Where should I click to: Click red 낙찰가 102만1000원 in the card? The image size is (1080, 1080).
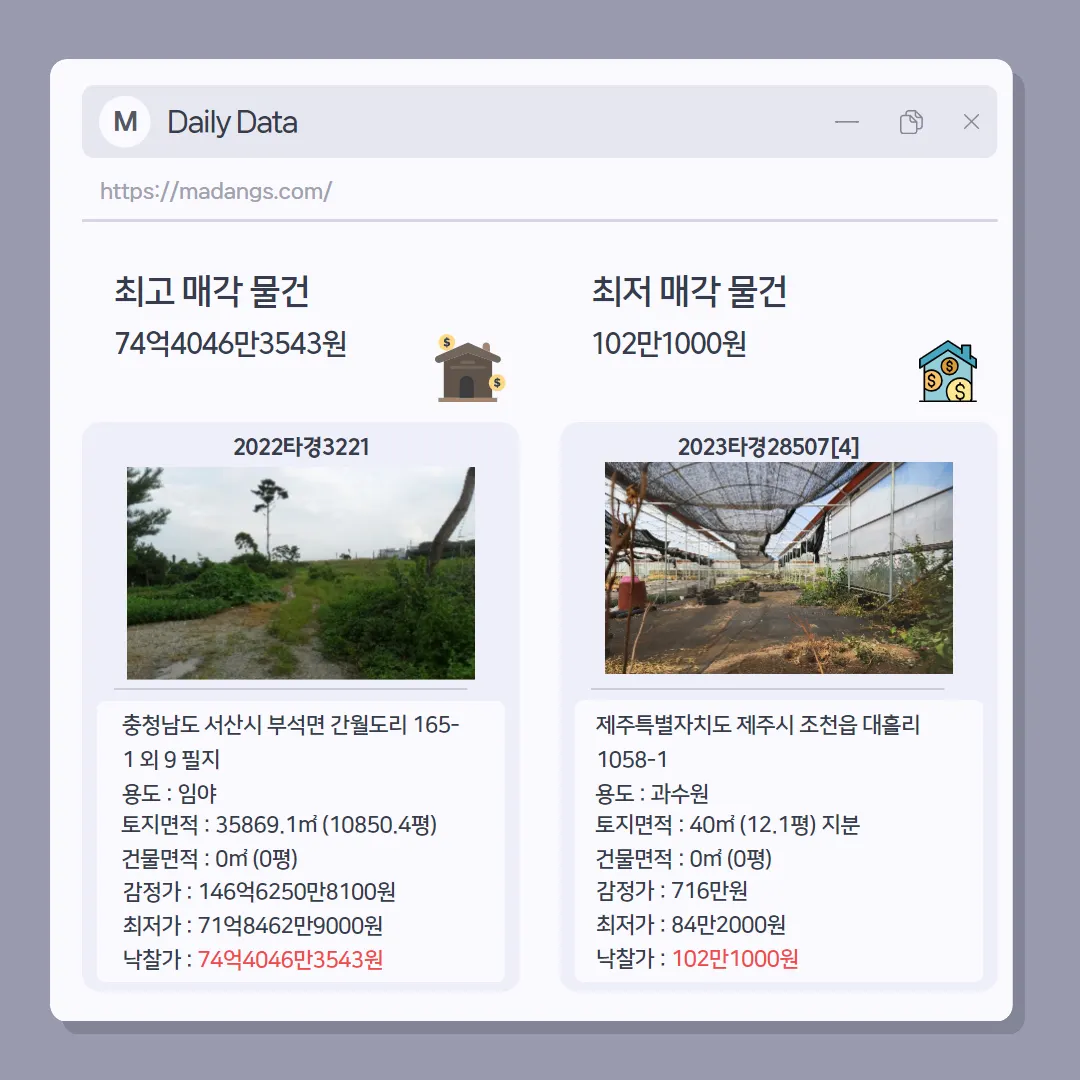click(735, 959)
